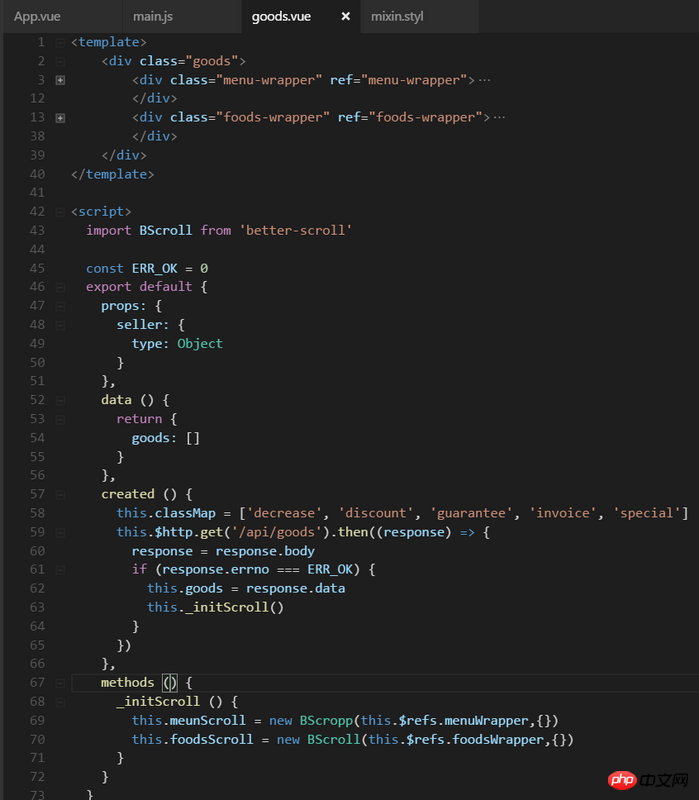Collapse the if block at line 61
Image resolution: width=699 pixels, height=800 pixels.
[60, 570]
